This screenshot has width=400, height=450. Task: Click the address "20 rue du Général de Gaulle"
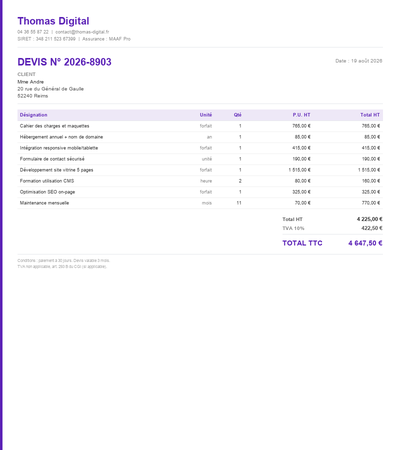[50, 89]
